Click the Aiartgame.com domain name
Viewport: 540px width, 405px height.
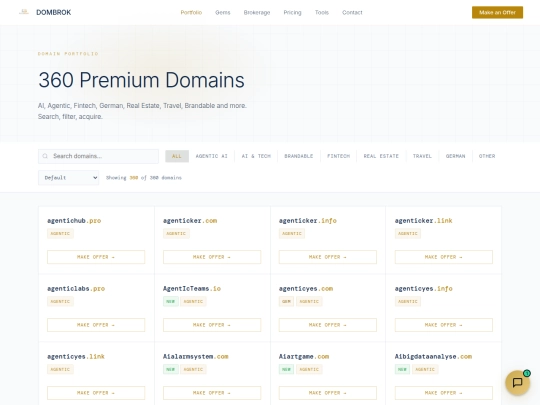click(x=304, y=356)
